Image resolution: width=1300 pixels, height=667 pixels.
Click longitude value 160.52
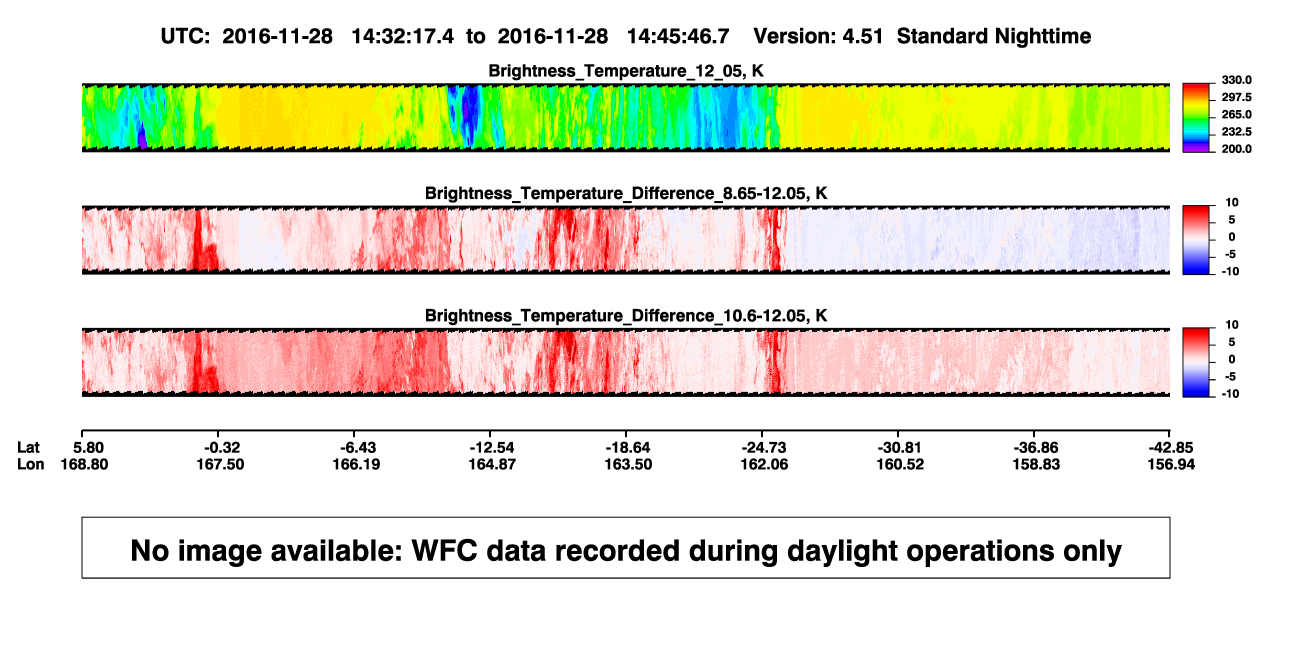coord(900,464)
